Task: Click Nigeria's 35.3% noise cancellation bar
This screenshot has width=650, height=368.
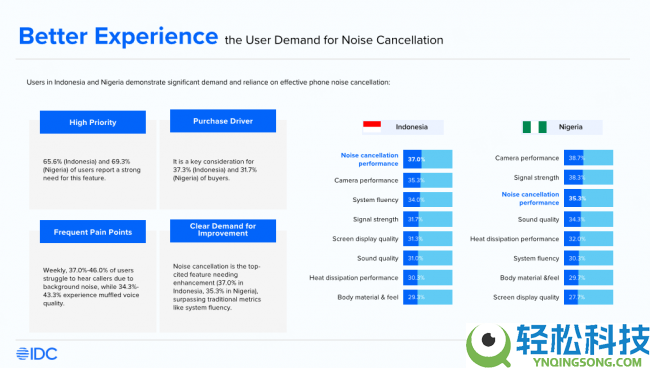Action: (x=588, y=198)
